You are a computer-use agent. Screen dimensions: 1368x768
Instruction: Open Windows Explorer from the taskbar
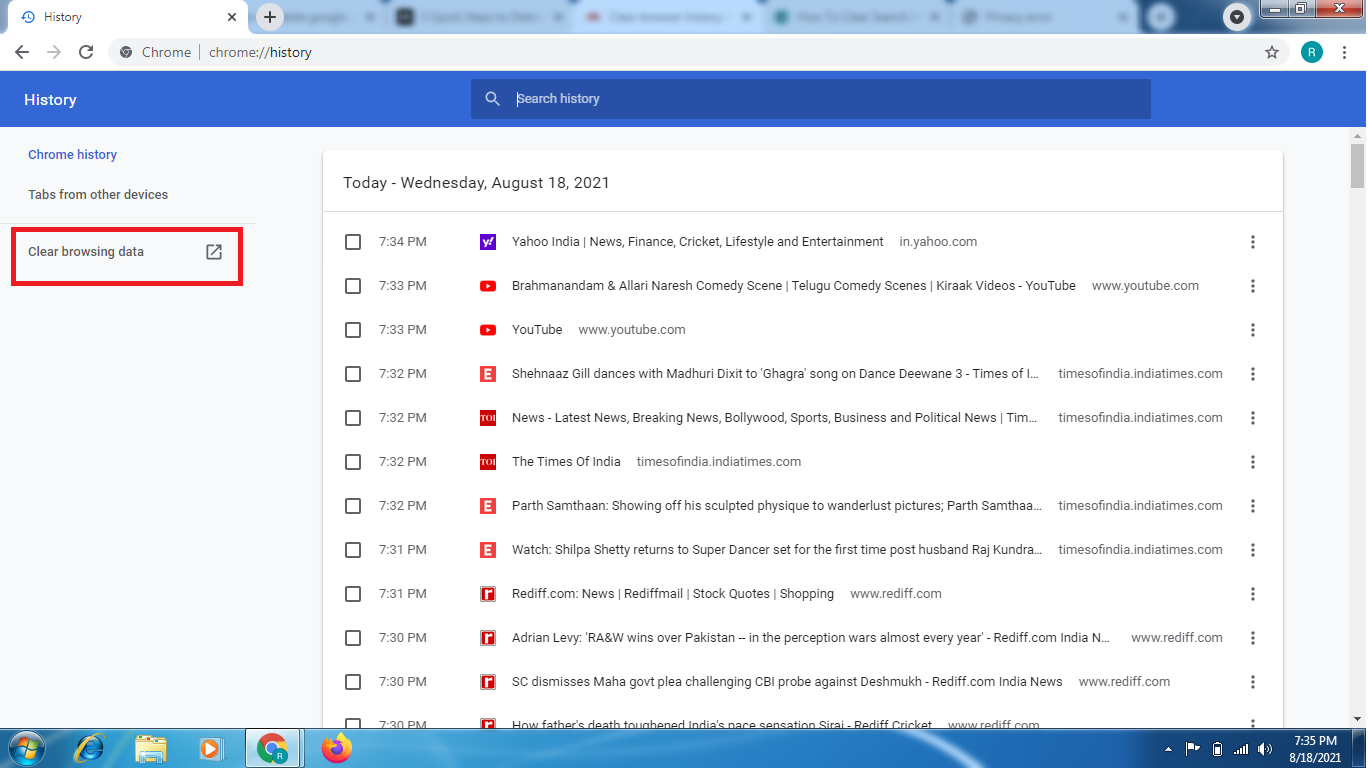point(151,748)
